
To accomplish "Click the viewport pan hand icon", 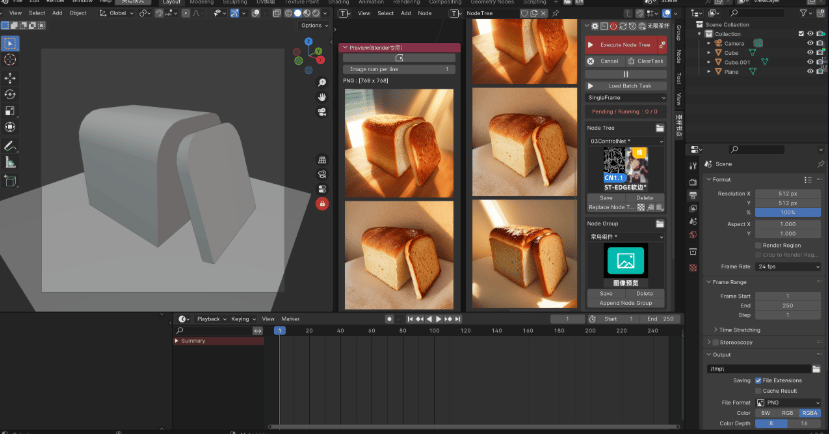I will (322, 97).
